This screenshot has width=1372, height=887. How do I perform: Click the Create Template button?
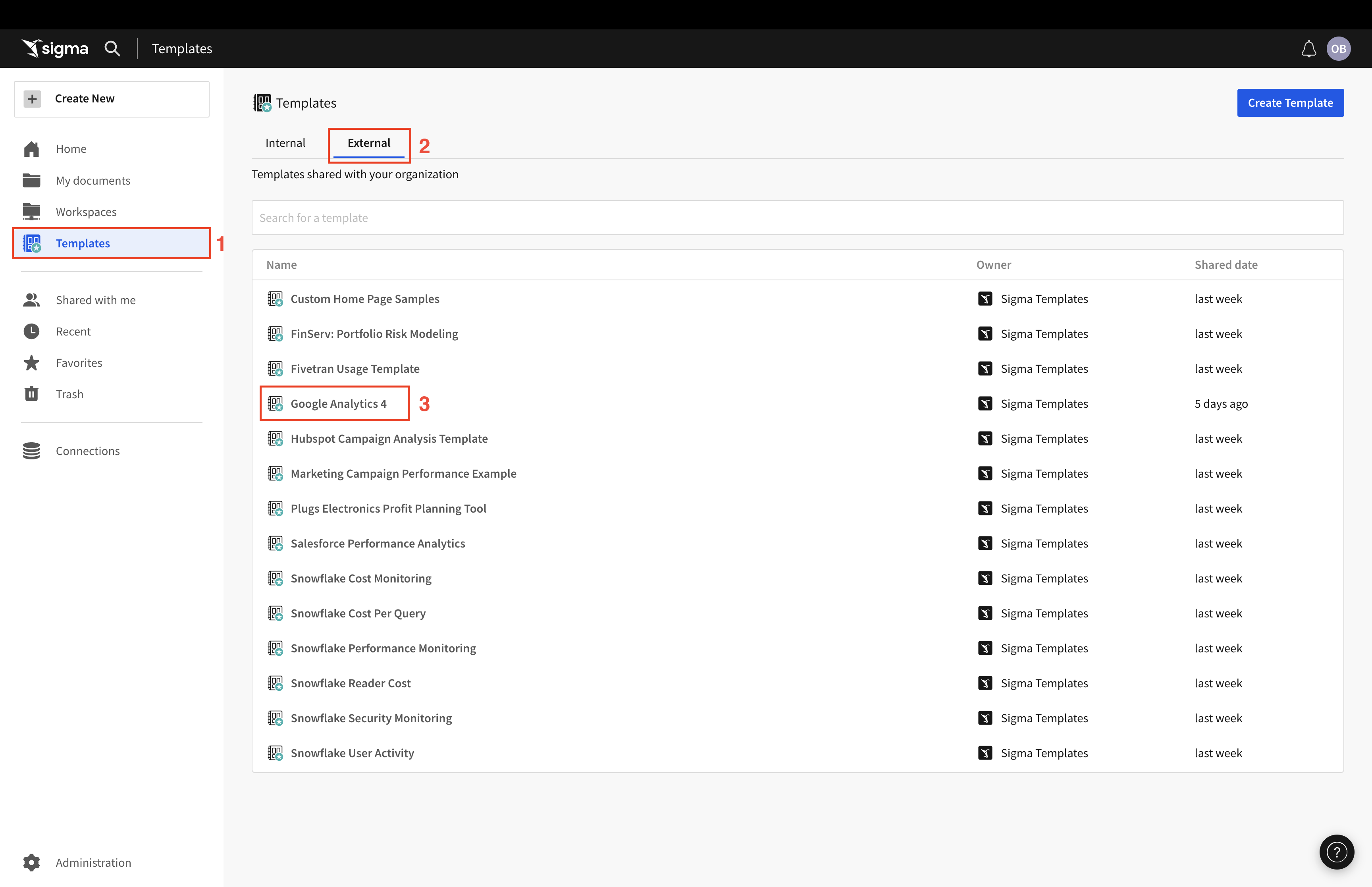(1290, 102)
